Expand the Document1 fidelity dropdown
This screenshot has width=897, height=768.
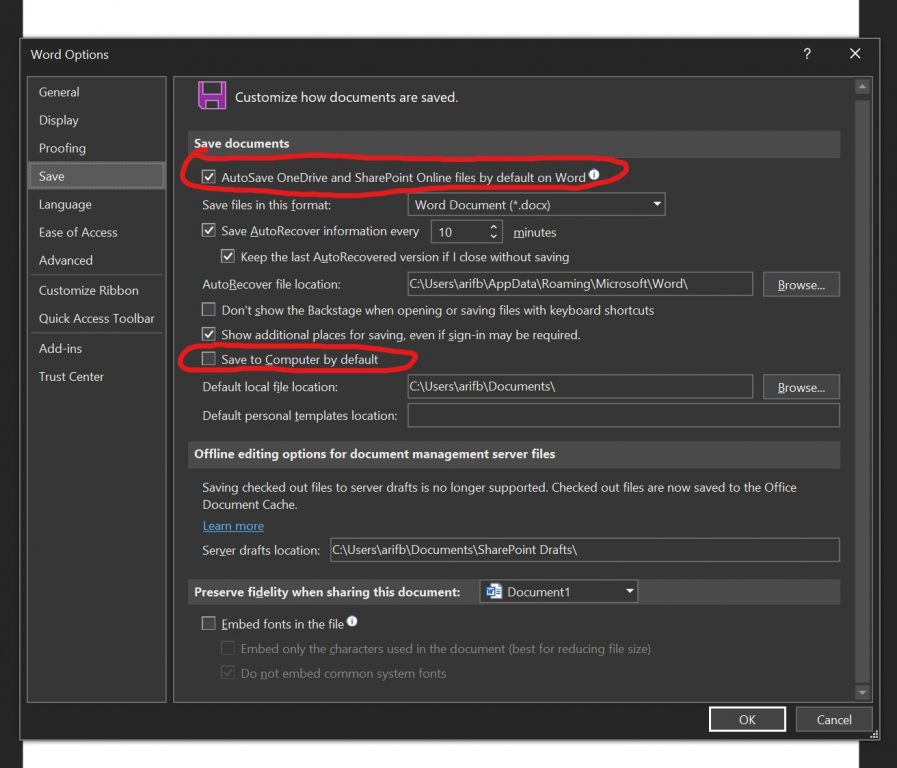coord(558,592)
